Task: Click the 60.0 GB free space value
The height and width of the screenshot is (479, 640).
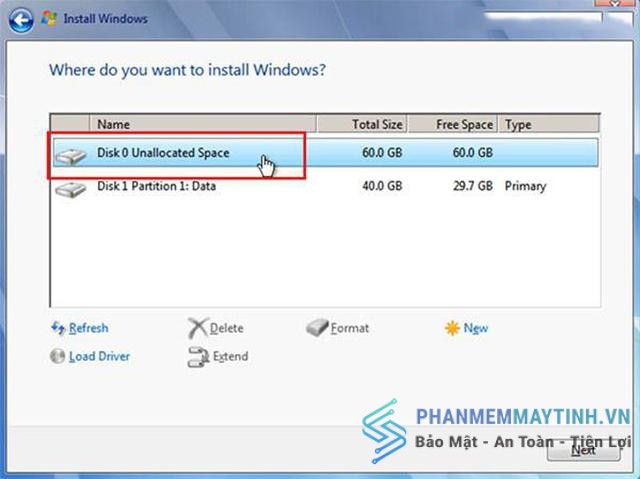Action: pos(473,153)
